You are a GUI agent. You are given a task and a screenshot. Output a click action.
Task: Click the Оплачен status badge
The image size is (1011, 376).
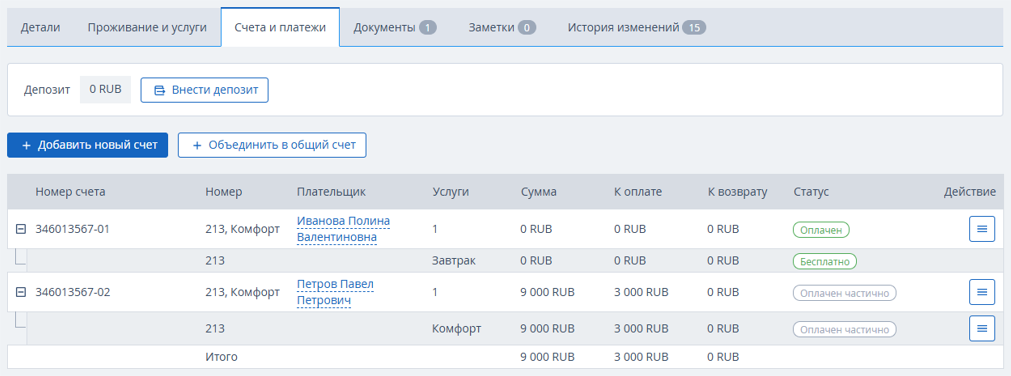point(821,229)
